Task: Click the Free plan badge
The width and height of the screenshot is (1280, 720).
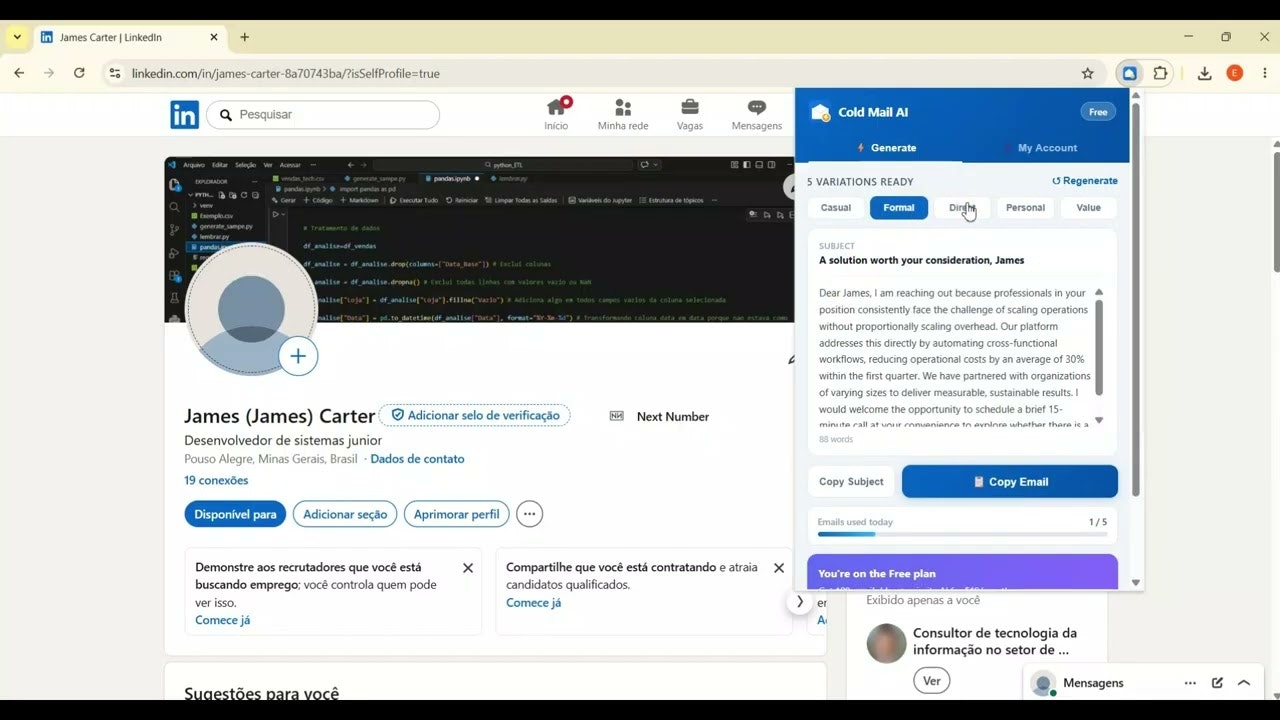Action: [1098, 112]
